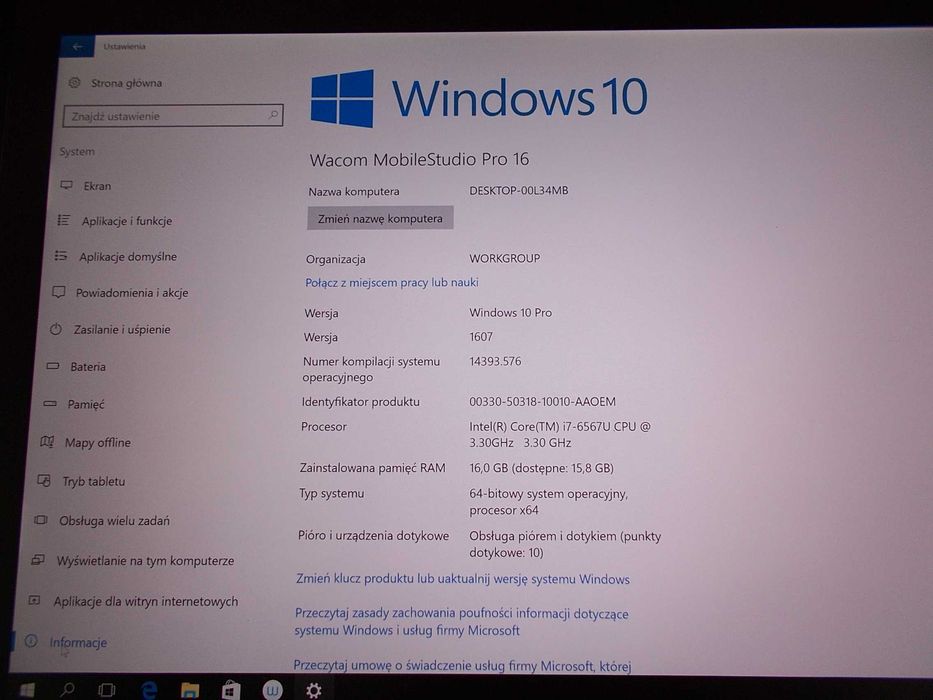Click the drive icon beside Pamięć
The image size is (933, 700).
(50, 404)
